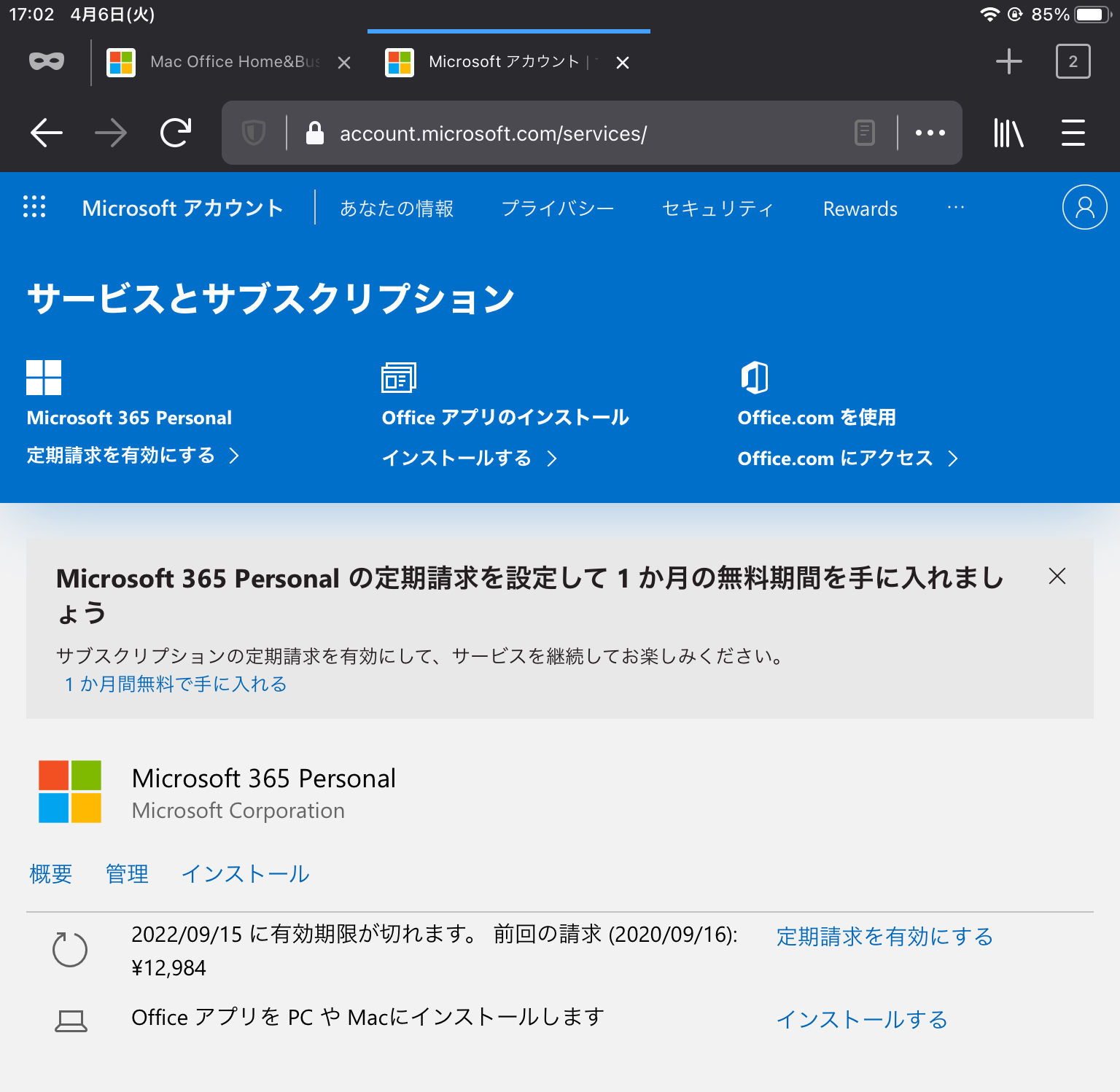This screenshot has width=1120, height=1092.
Task: Click インストールする beside PC や Mac row
Action: point(862,1019)
